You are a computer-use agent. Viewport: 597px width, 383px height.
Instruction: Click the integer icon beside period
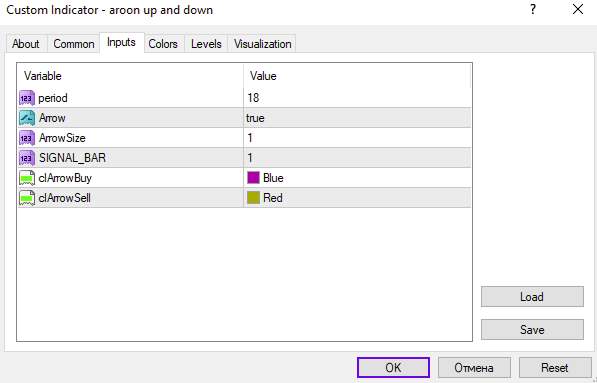[27, 98]
